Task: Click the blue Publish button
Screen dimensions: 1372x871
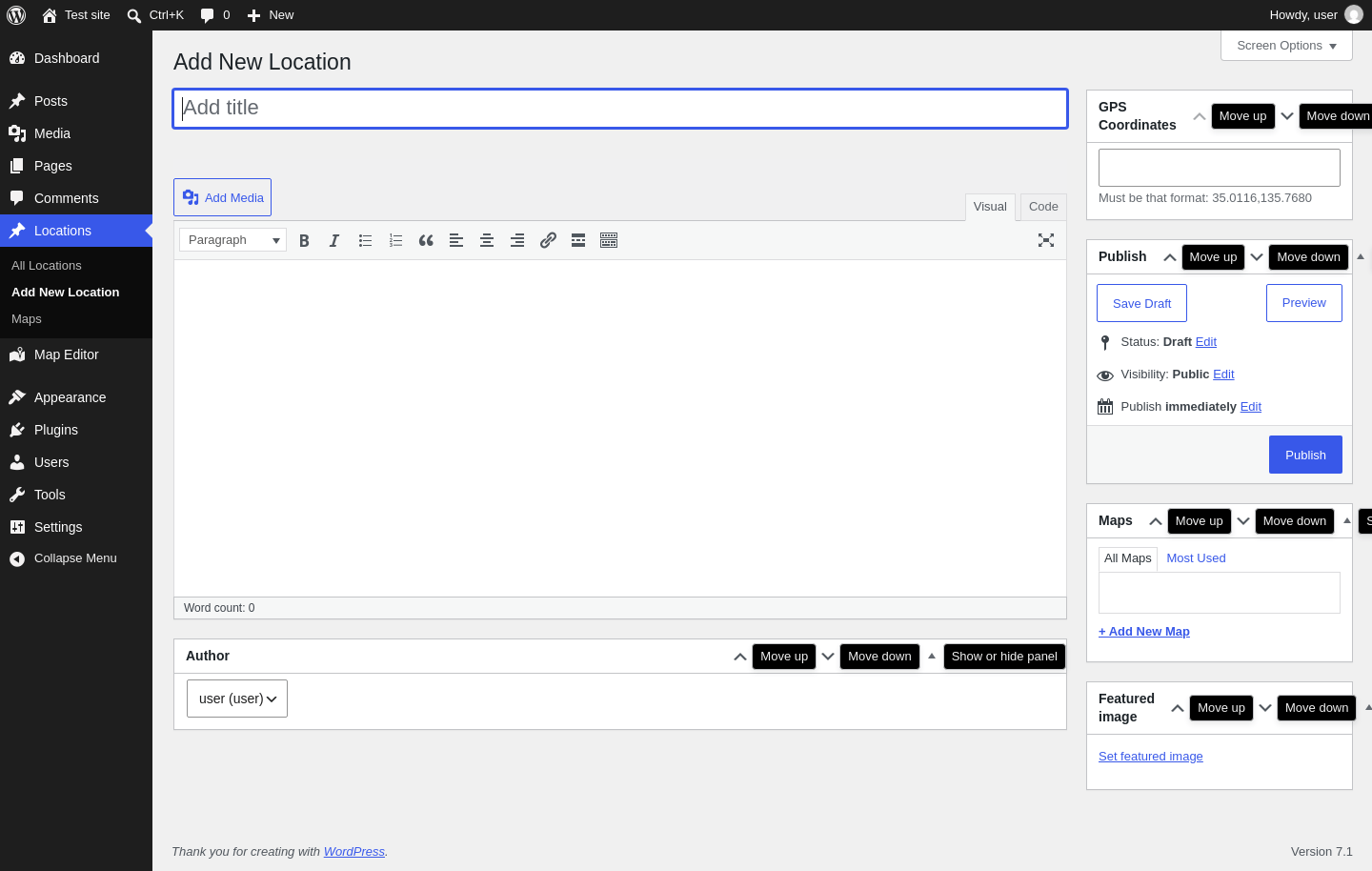Action: (1305, 455)
